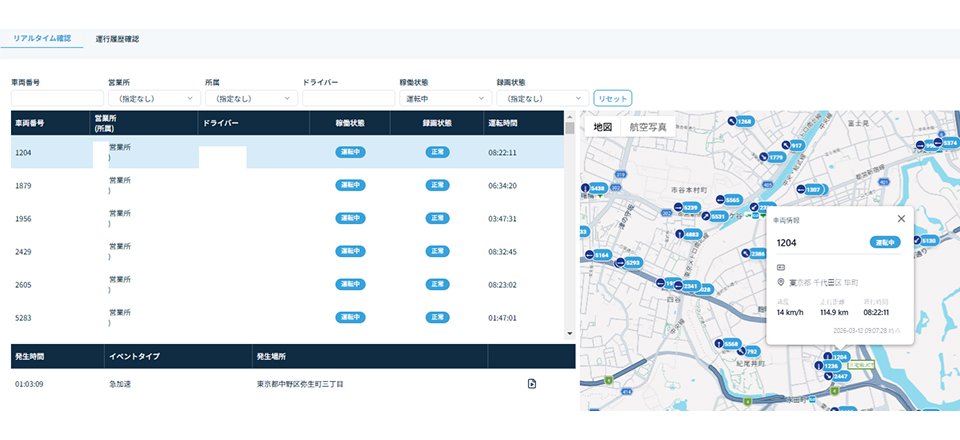Expand the 録画状態 filter dropdown
Viewport: 960px width, 440px height.
click(x=540, y=98)
